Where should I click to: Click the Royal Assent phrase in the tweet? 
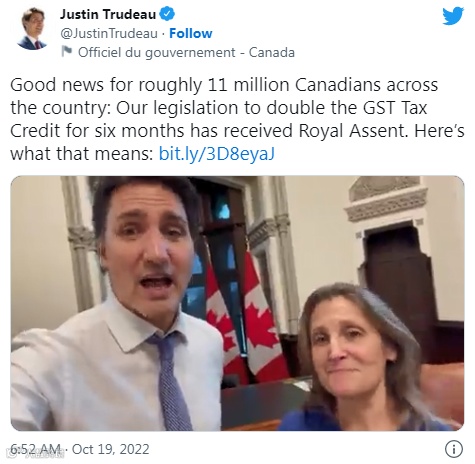353,131
